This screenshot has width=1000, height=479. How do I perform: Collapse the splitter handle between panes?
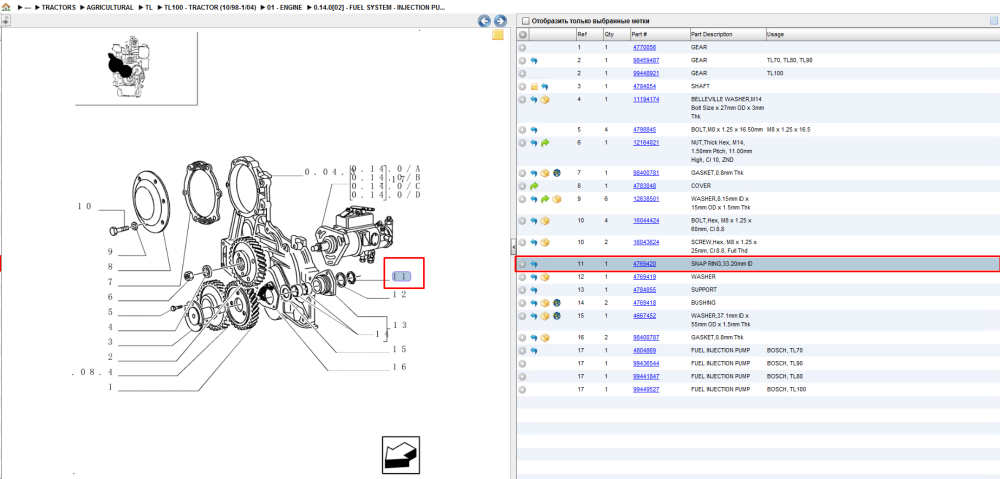click(513, 246)
